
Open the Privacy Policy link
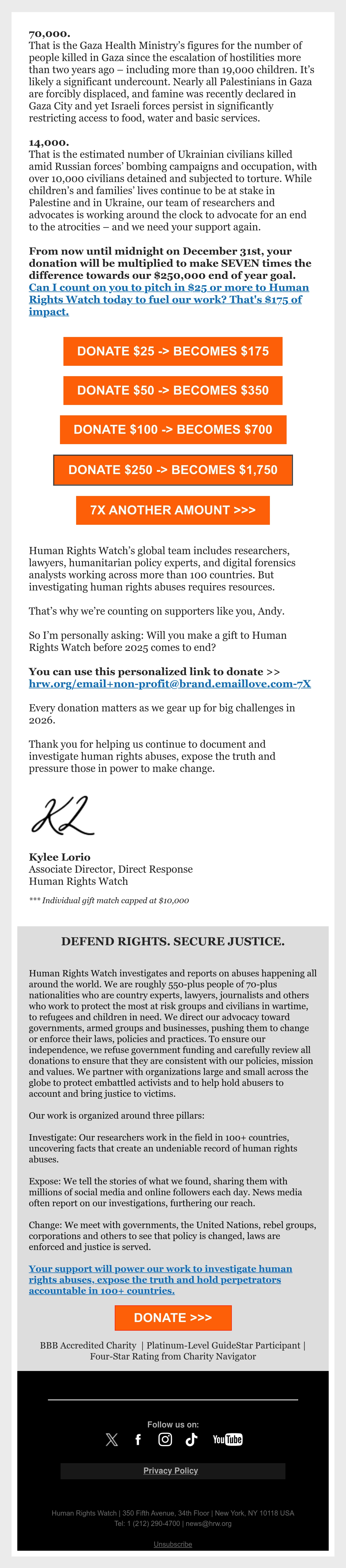171,1471
